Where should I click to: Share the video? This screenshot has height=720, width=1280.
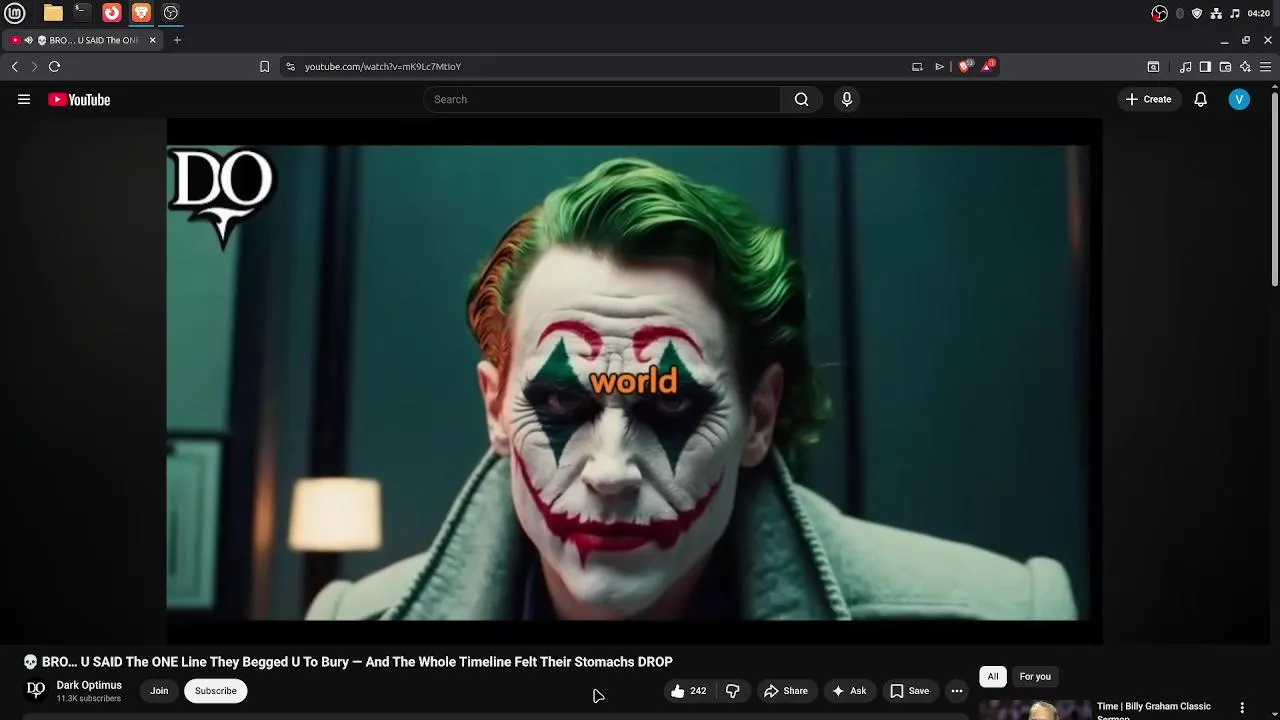786,691
